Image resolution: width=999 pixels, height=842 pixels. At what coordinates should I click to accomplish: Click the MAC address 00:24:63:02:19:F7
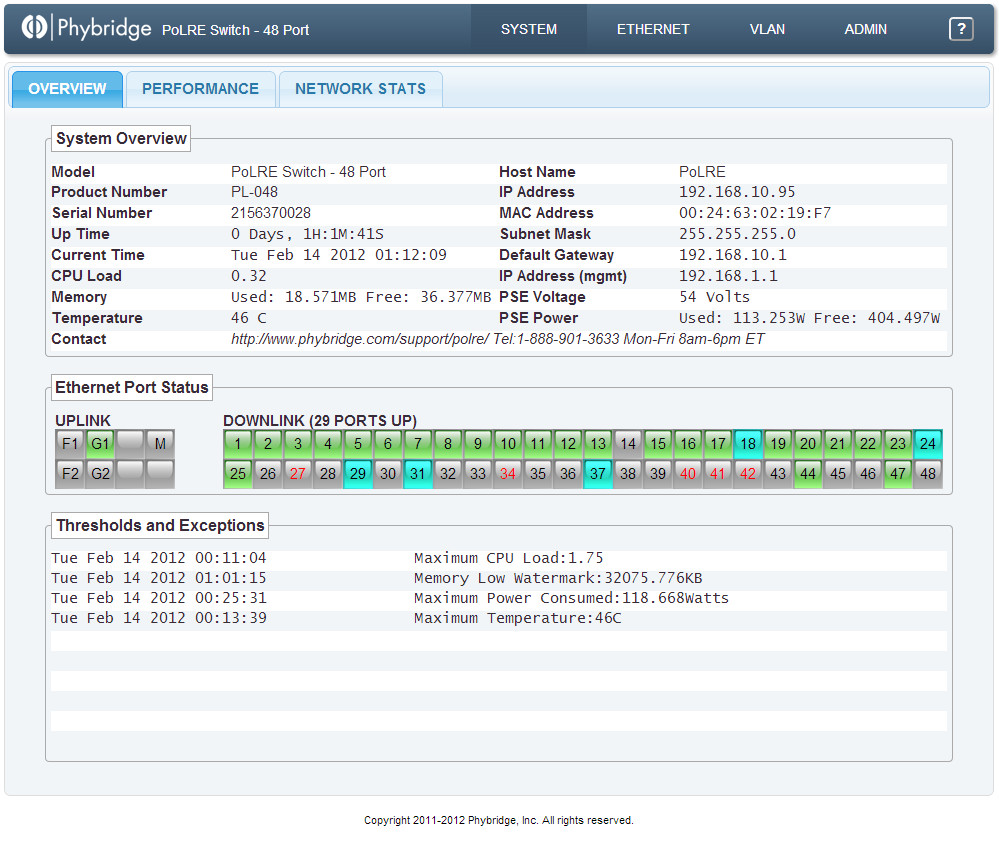point(755,213)
